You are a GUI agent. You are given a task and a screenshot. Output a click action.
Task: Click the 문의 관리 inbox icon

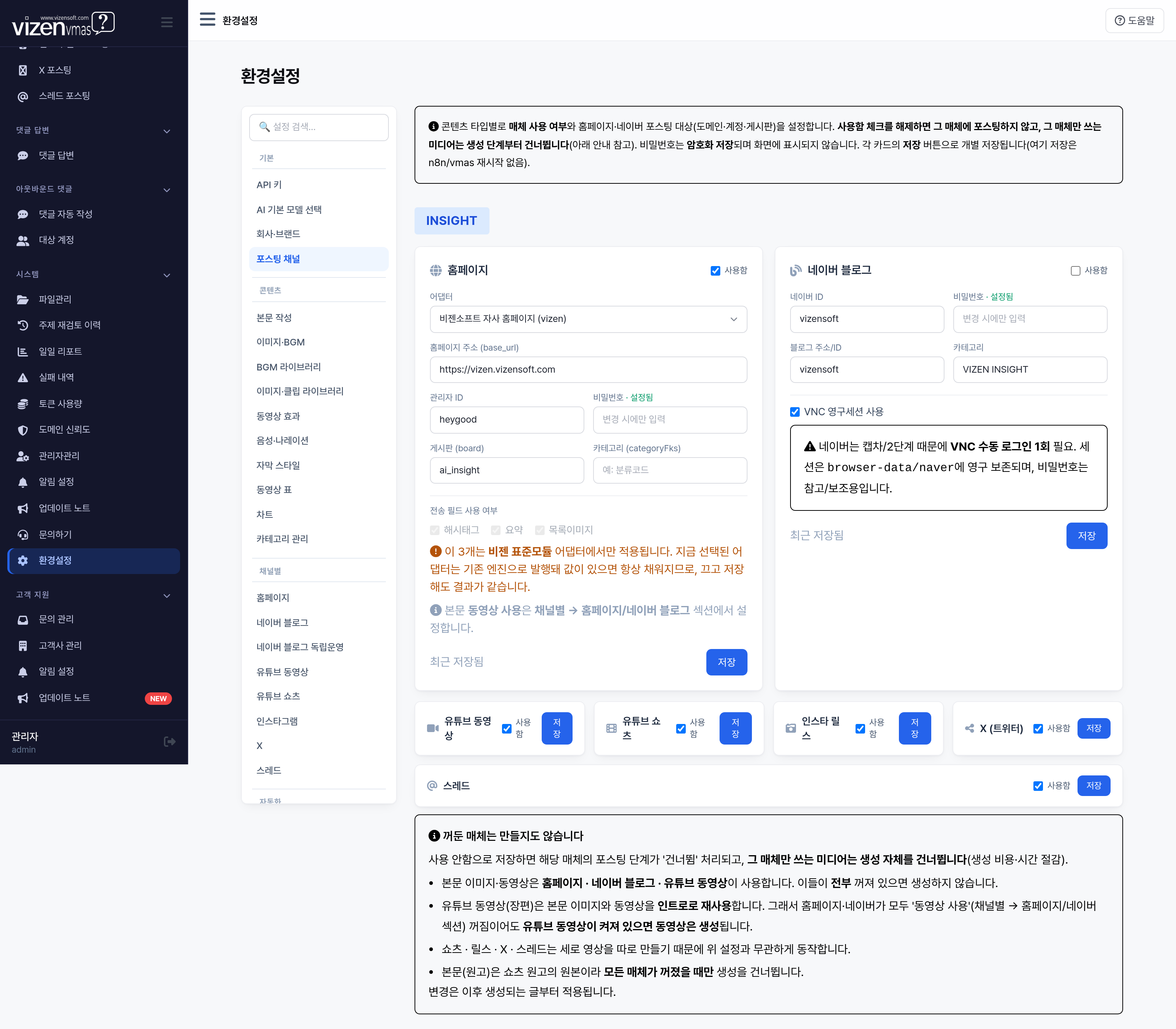(23, 620)
